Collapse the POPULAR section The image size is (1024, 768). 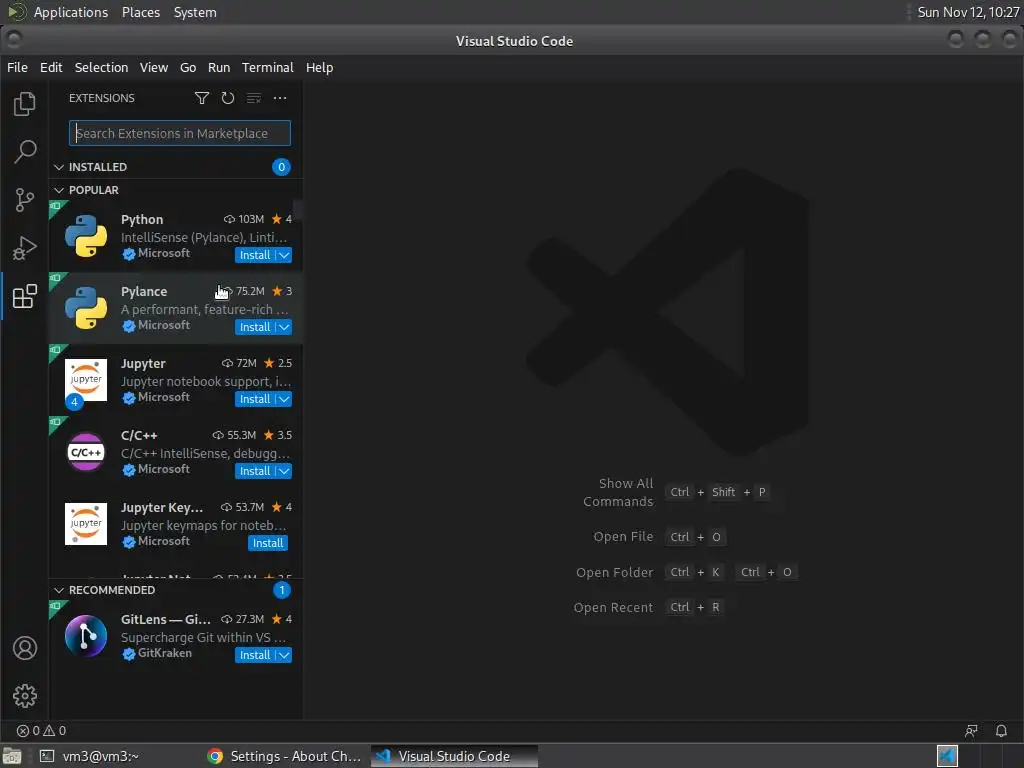59,190
